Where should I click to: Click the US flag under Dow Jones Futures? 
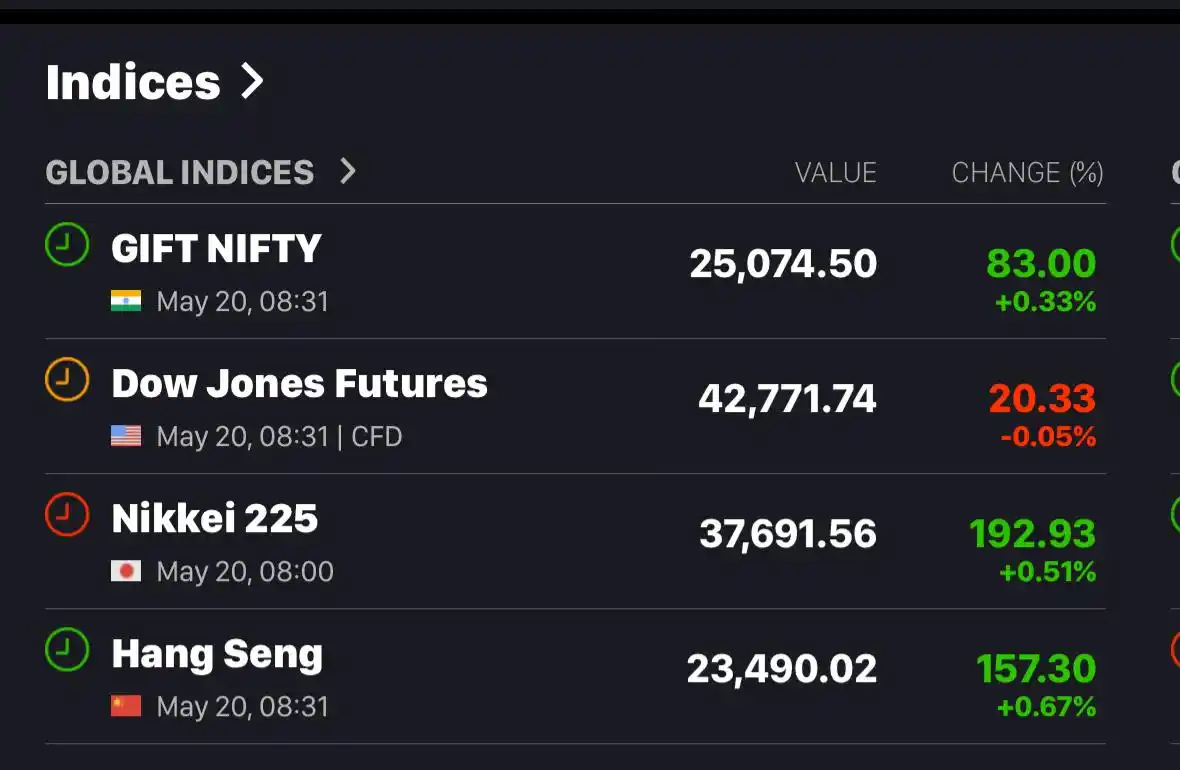(x=126, y=436)
